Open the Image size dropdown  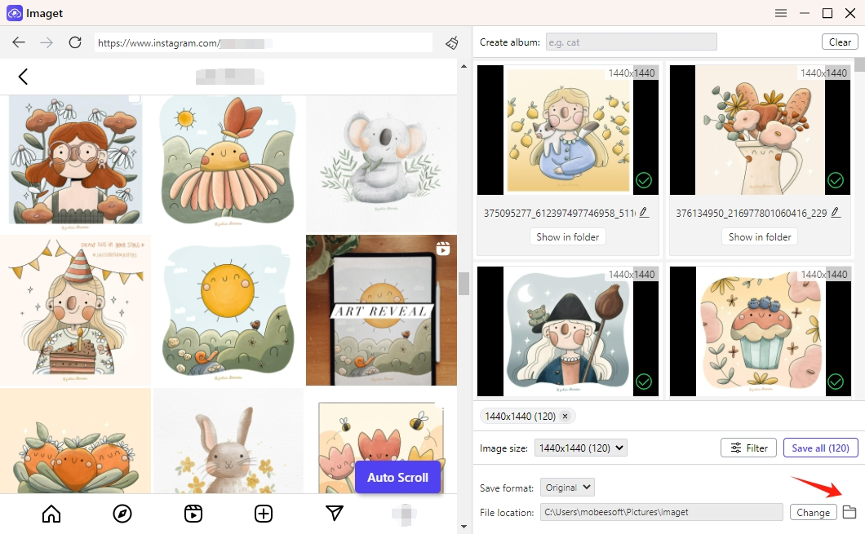click(580, 448)
